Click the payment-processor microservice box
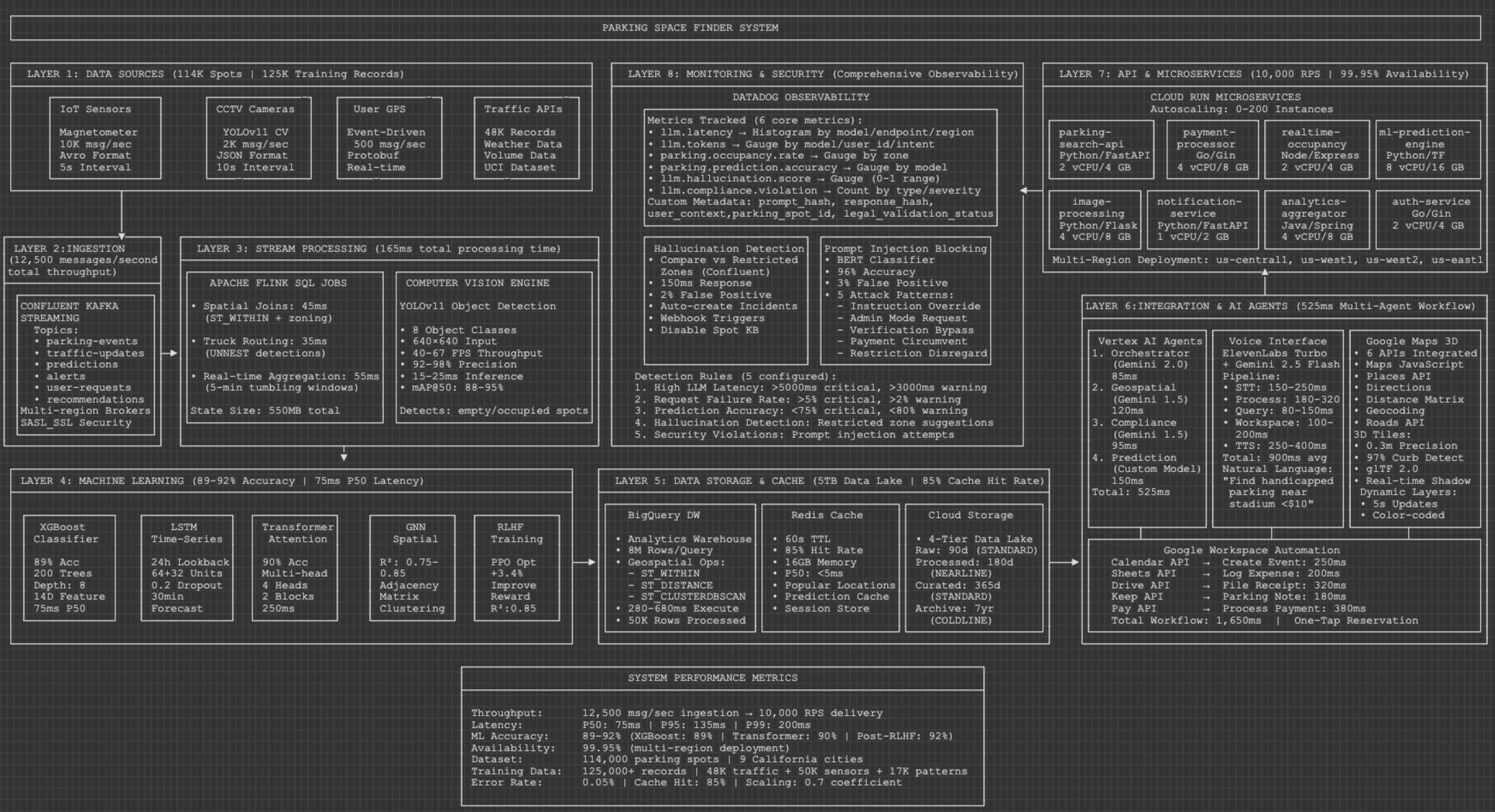1495x812 pixels. [1212, 150]
